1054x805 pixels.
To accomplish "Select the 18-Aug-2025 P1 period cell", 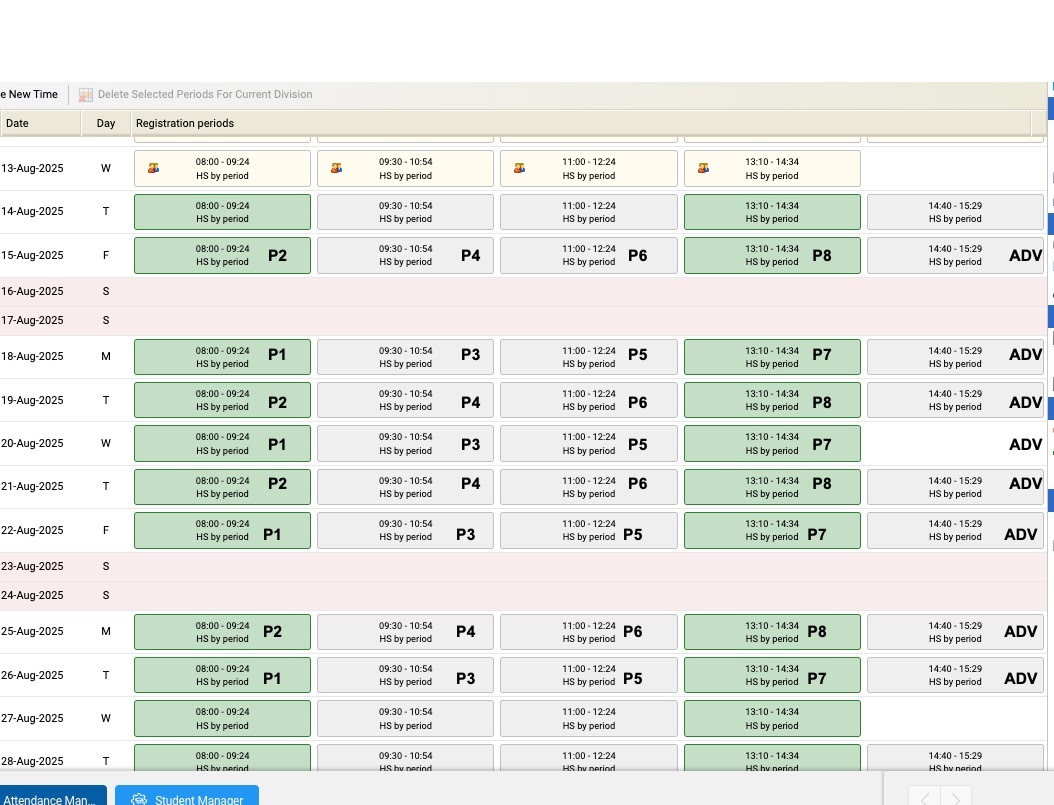I will pyautogui.click(x=222, y=357).
